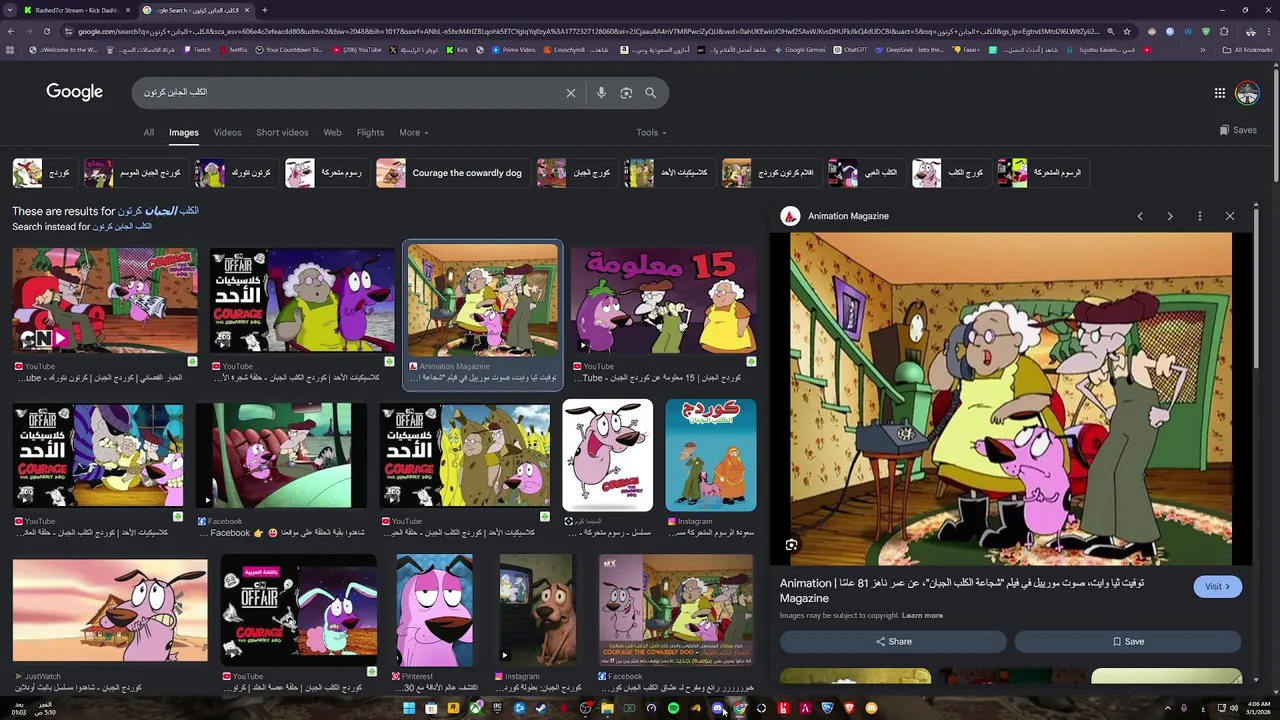Click the taskbar clock showing 4:06 AM
This screenshot has width=1280, height=720.
tap(1258, 709)
